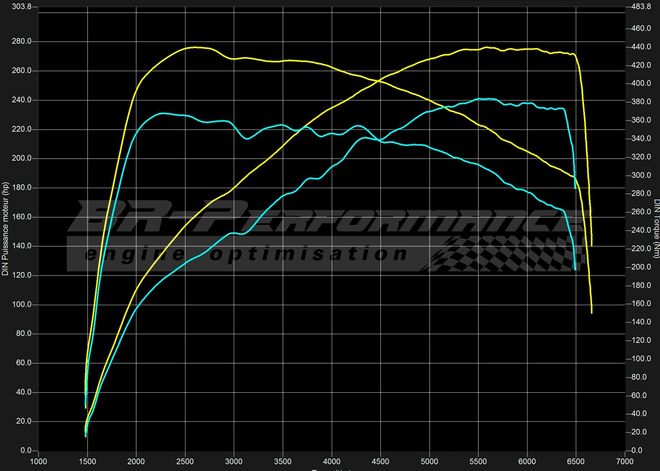Screen dimensions: 660x471
Task: Click the 303.8 maximum value on the left axis
Action: coord(22,7)
